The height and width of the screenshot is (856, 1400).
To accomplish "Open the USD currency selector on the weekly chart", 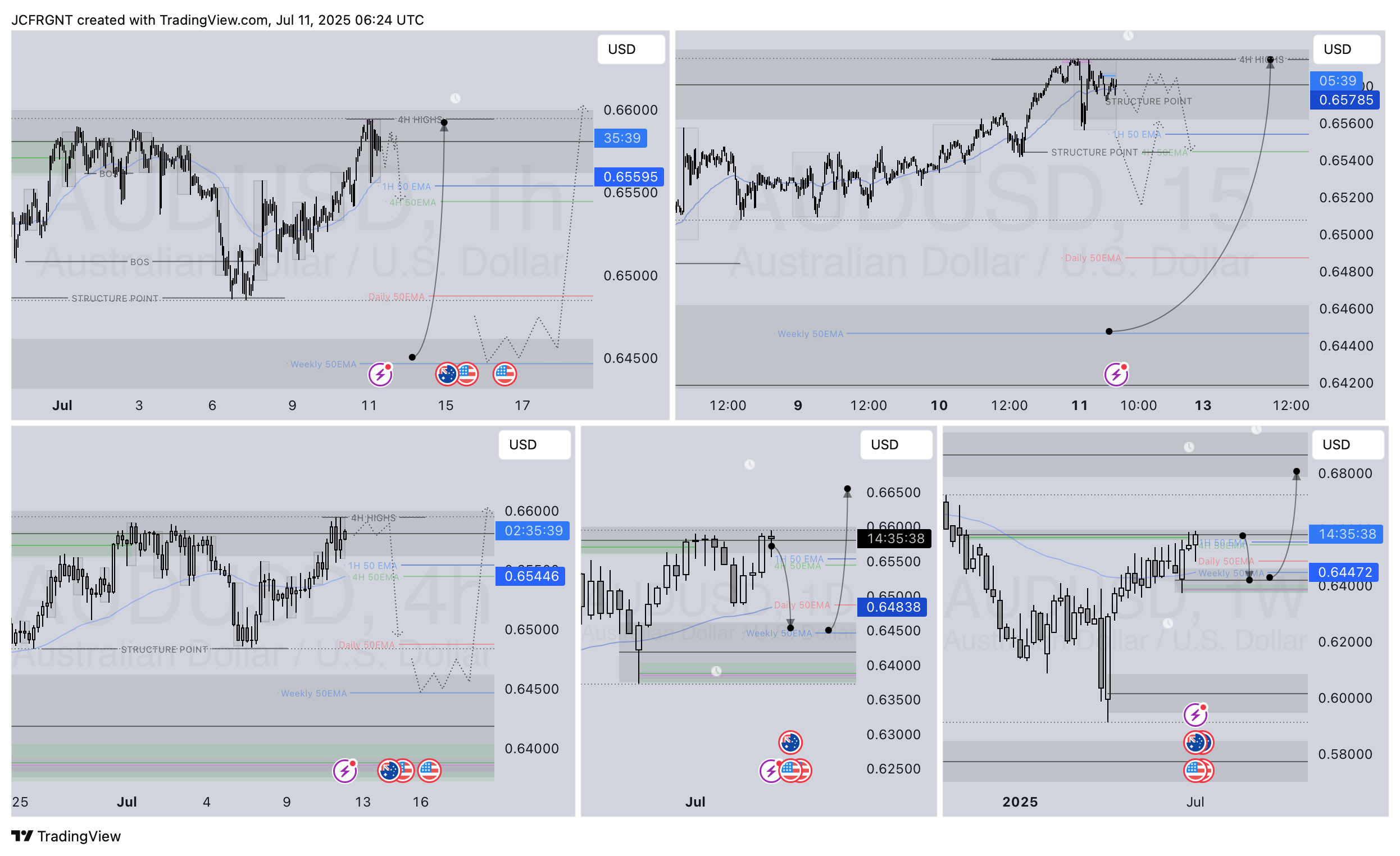I will [1347, 445].
